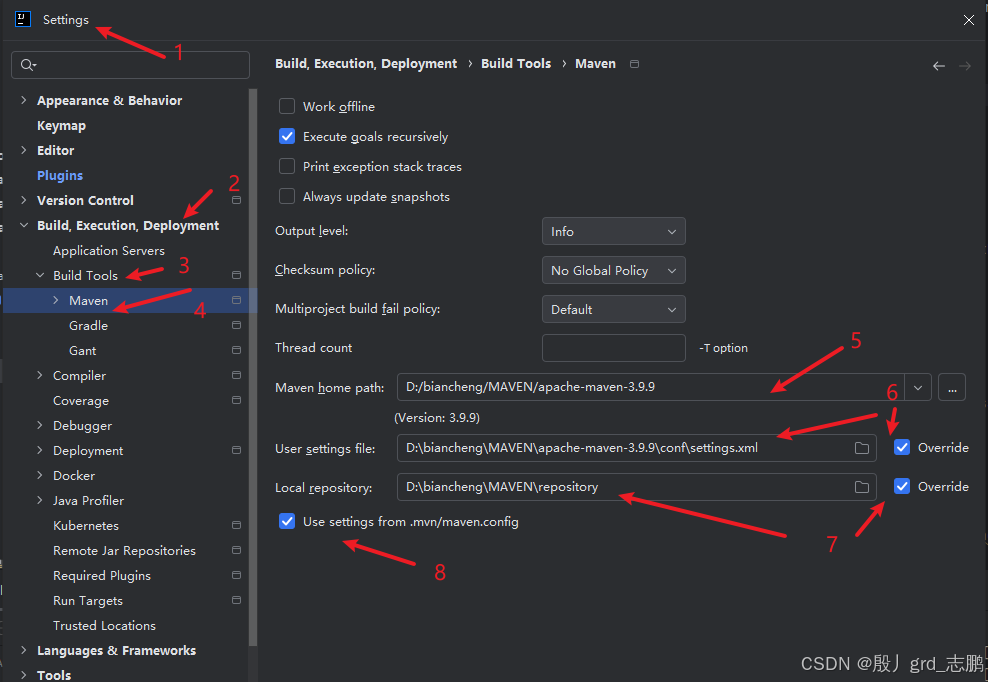Click Build, Execution, Deployment breadcrumb
The height and width of the screenshot is (682, 988).
coord(366,64)
